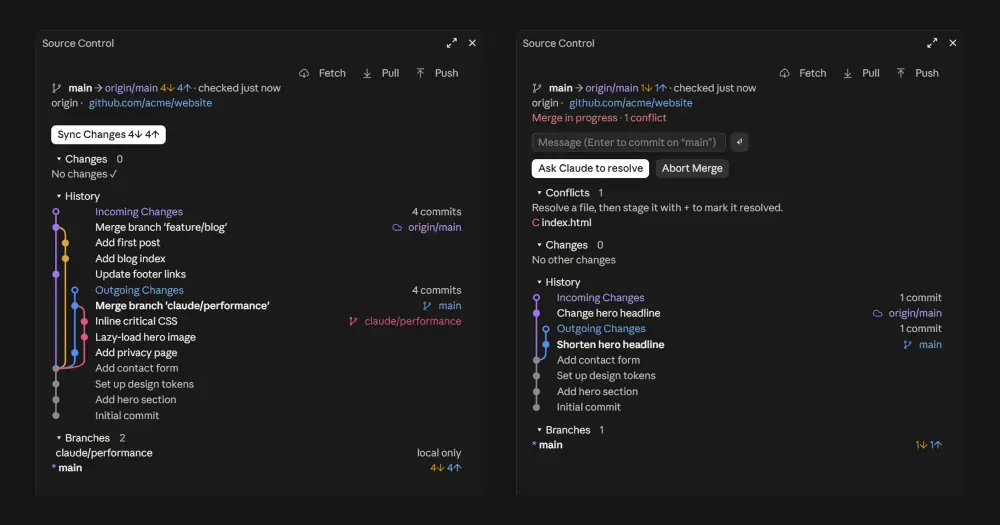1000x525 pixels.
Task: Click the down-arrow Pull icon in right panel
Action: coord(848,73)
